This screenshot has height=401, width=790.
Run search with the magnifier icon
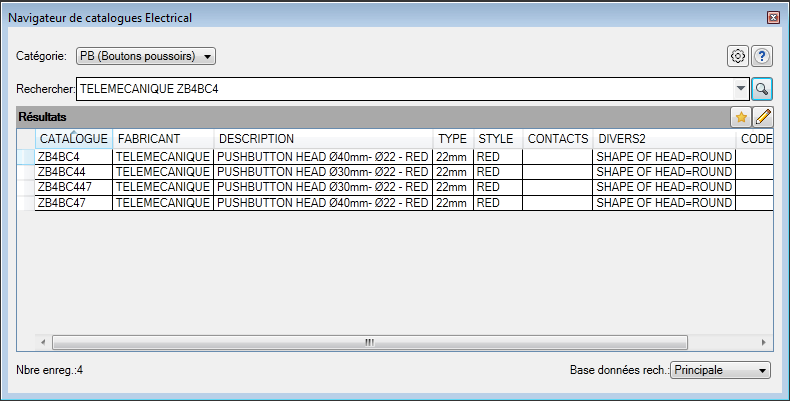[762, 89]
